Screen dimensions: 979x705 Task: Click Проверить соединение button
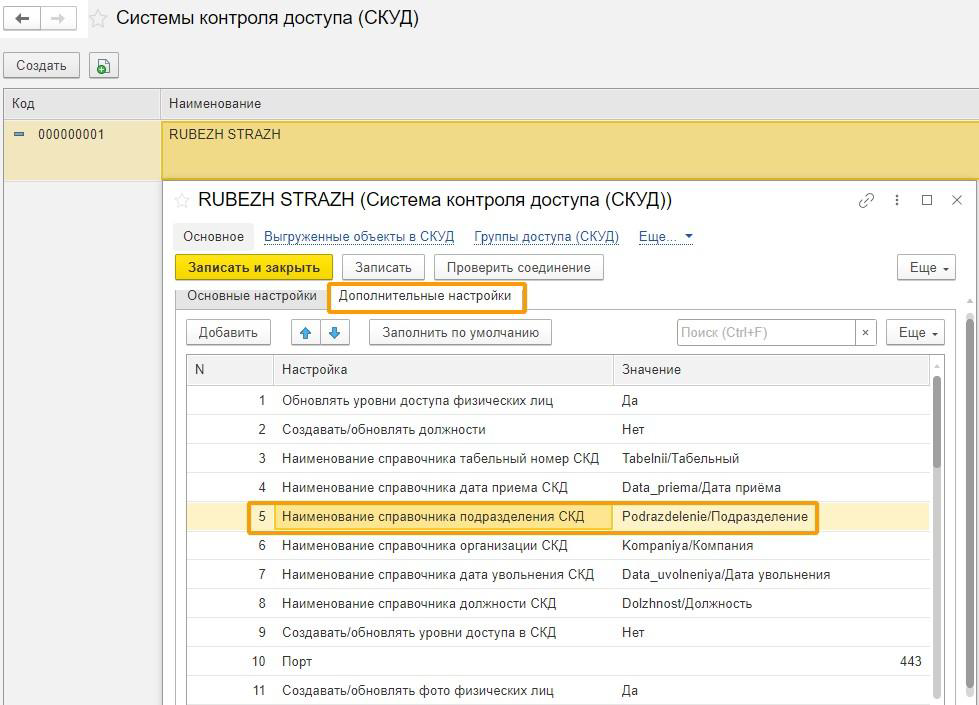pos(518,267)
